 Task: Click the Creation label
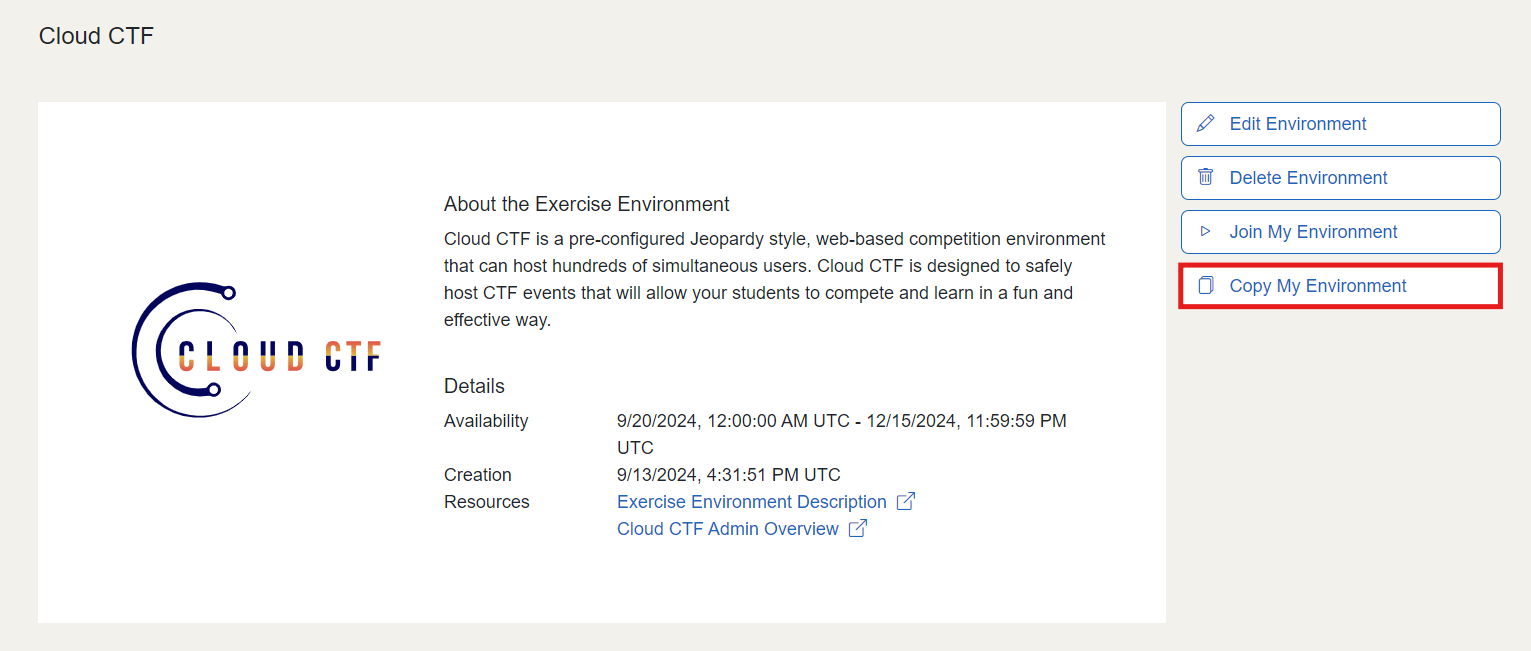click(478, 475)
